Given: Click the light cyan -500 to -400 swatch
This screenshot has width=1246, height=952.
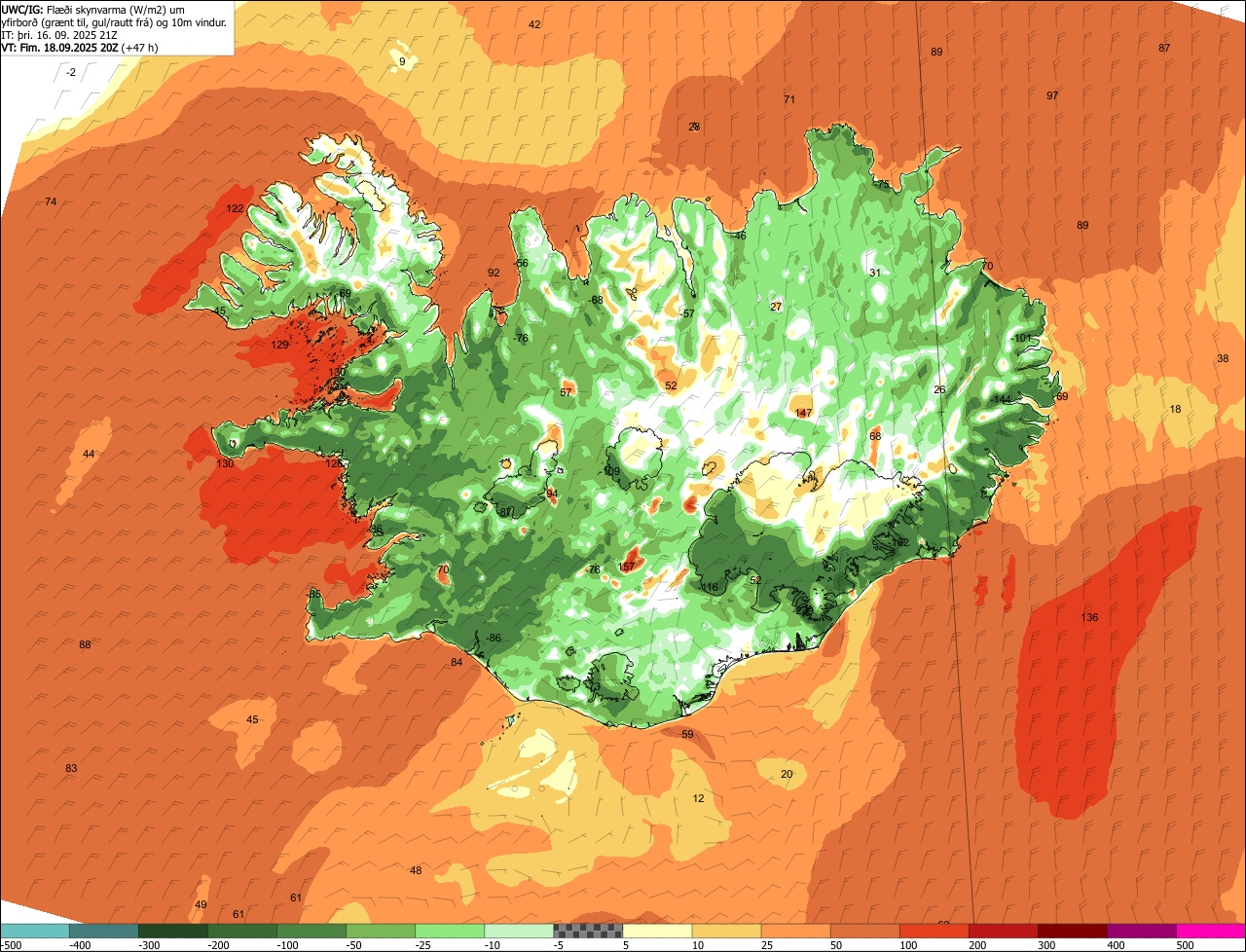Looking at the screenshot, I should 36,931.
